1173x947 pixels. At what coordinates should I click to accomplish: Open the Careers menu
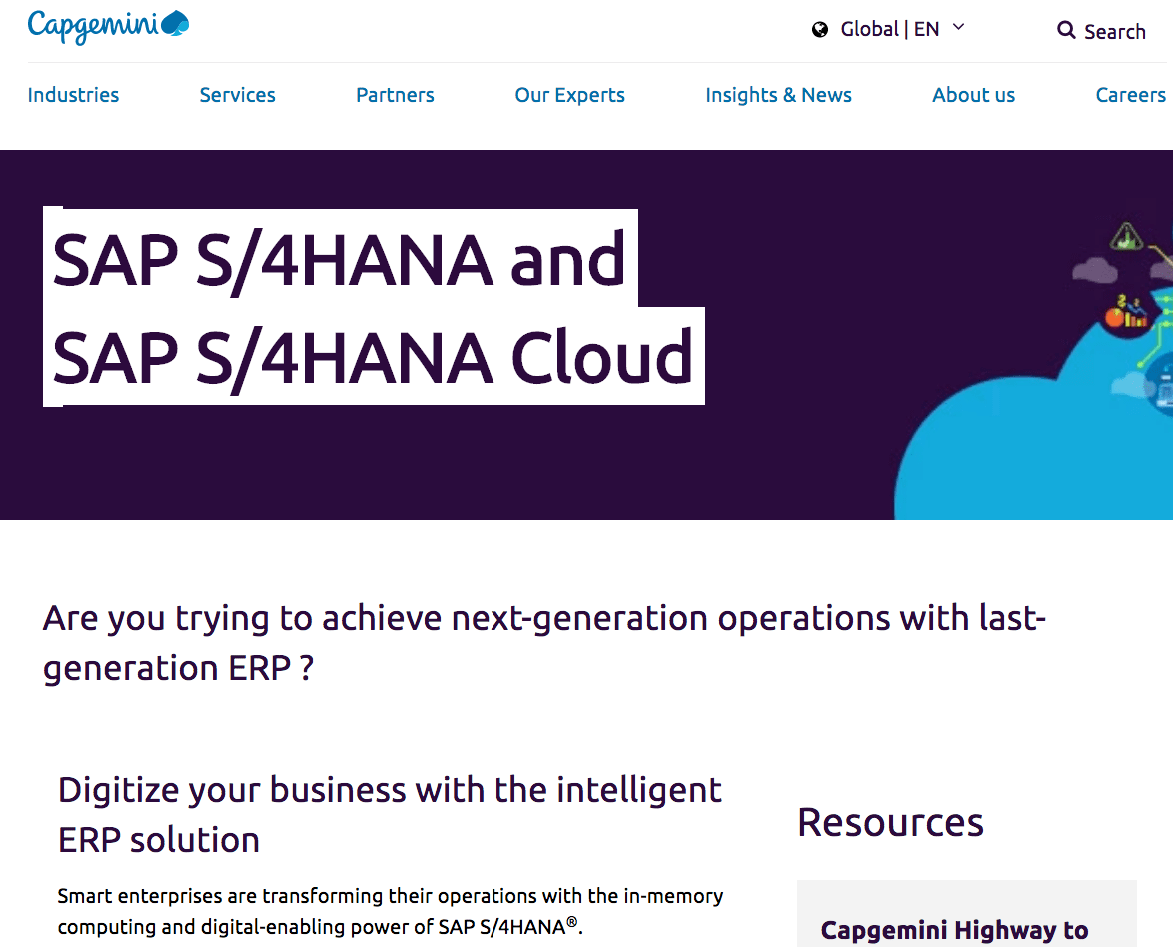(x=1130, y=95)
